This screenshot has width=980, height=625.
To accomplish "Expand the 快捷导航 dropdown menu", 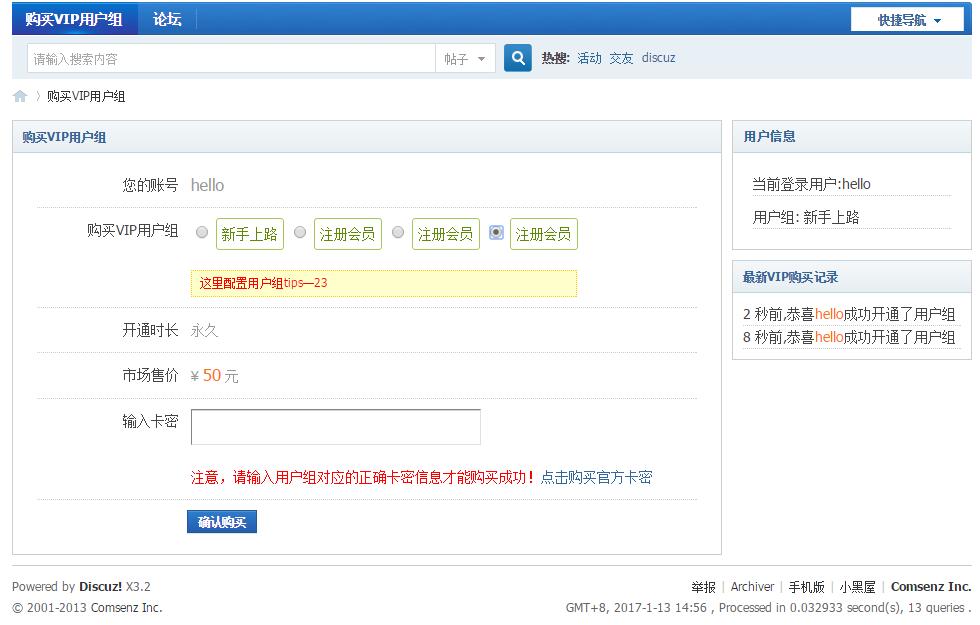I will click(908, 20).
